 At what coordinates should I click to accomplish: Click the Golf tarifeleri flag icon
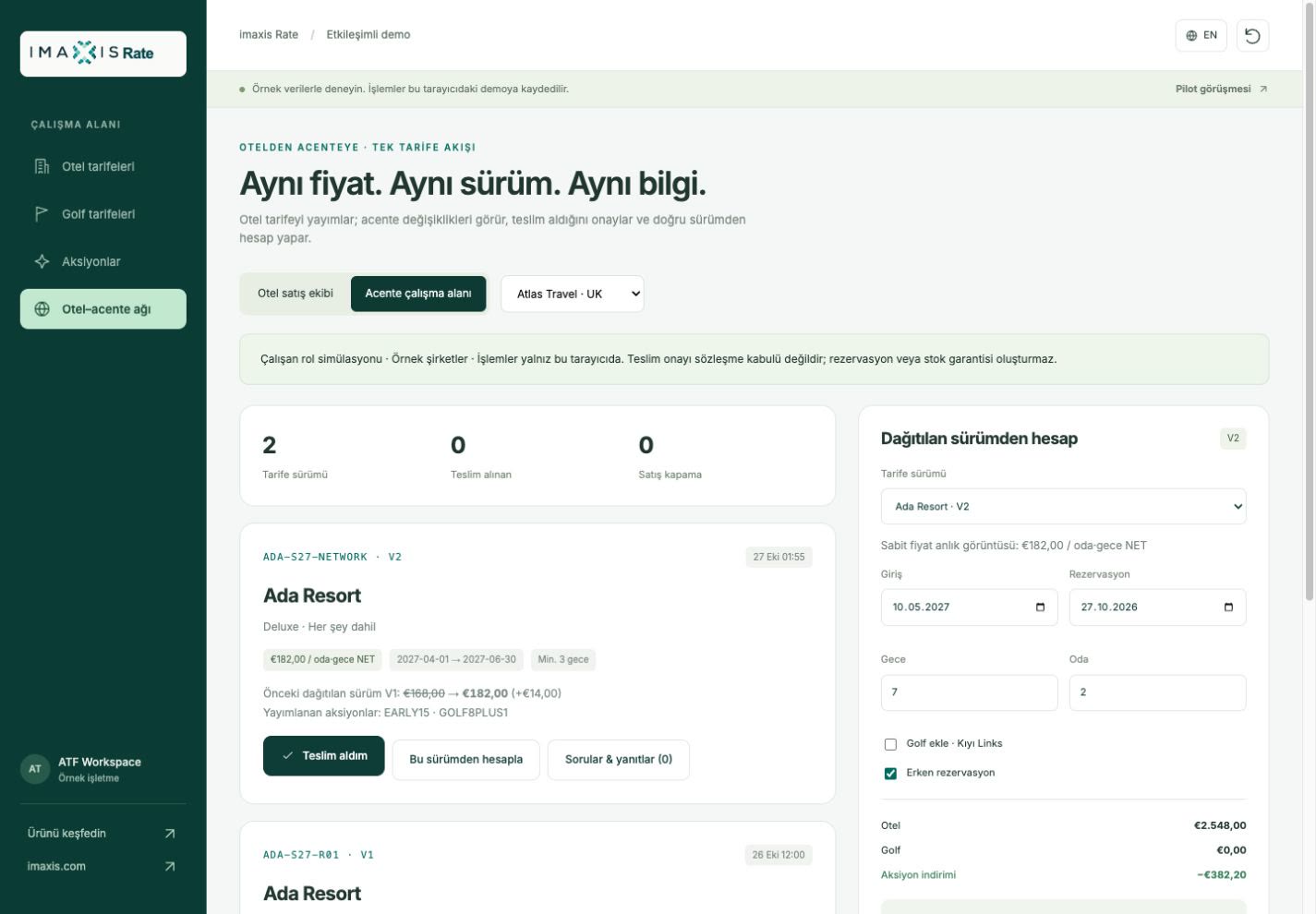click(42, 214)
